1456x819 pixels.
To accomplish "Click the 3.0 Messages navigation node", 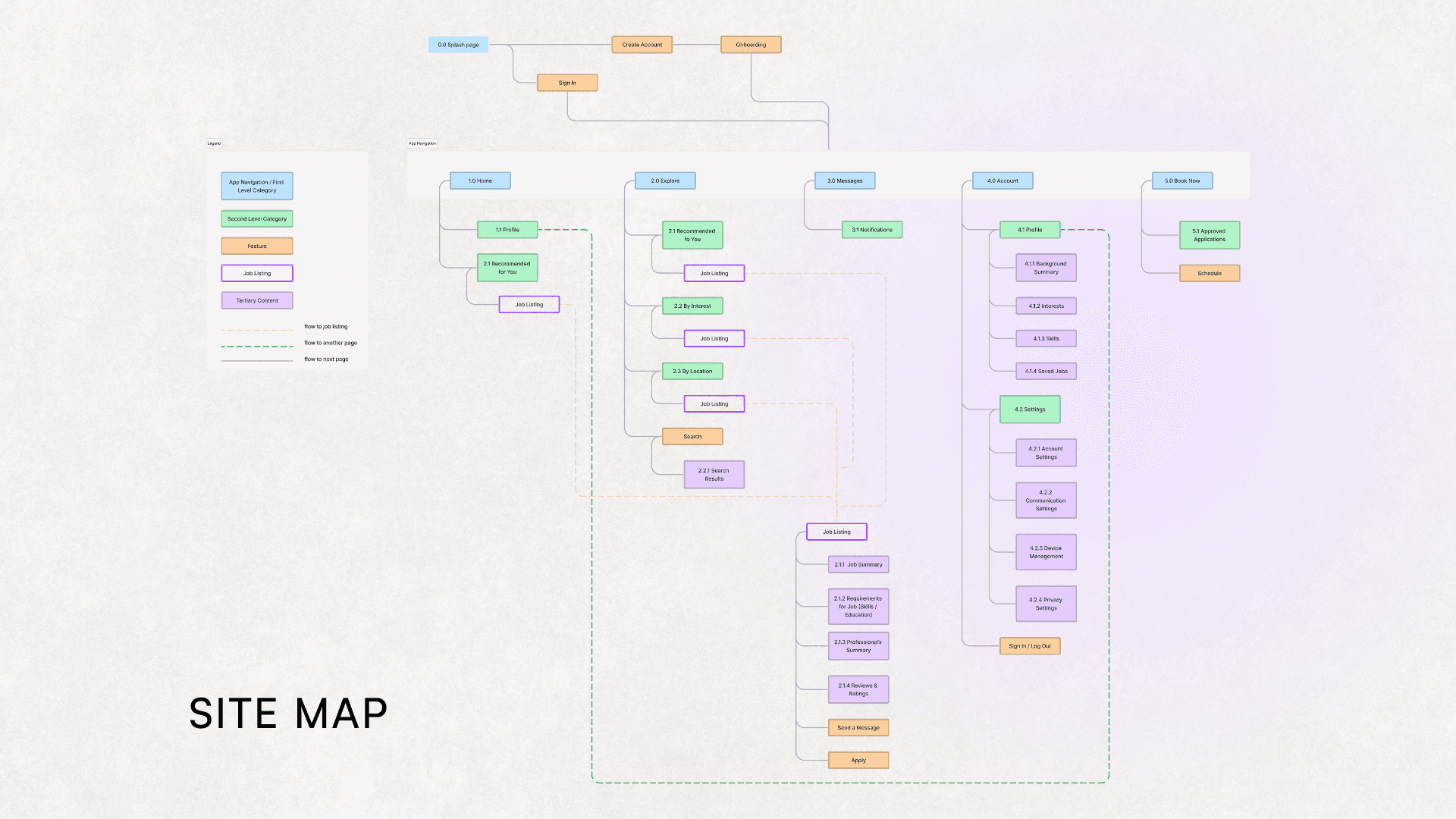I will tap(844, 180).
